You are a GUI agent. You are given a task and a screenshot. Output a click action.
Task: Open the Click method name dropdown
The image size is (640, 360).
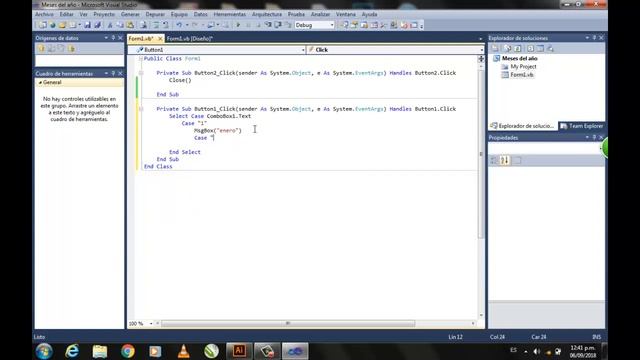coord(482,50)
